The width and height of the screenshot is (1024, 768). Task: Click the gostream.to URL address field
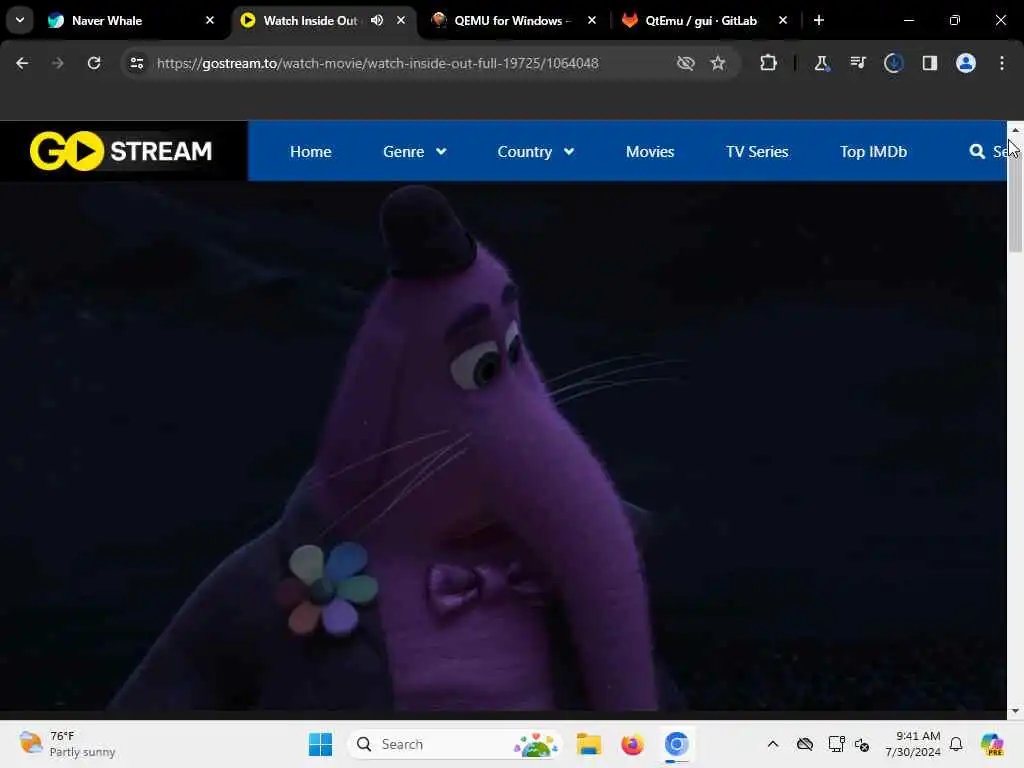pos(377,63)
